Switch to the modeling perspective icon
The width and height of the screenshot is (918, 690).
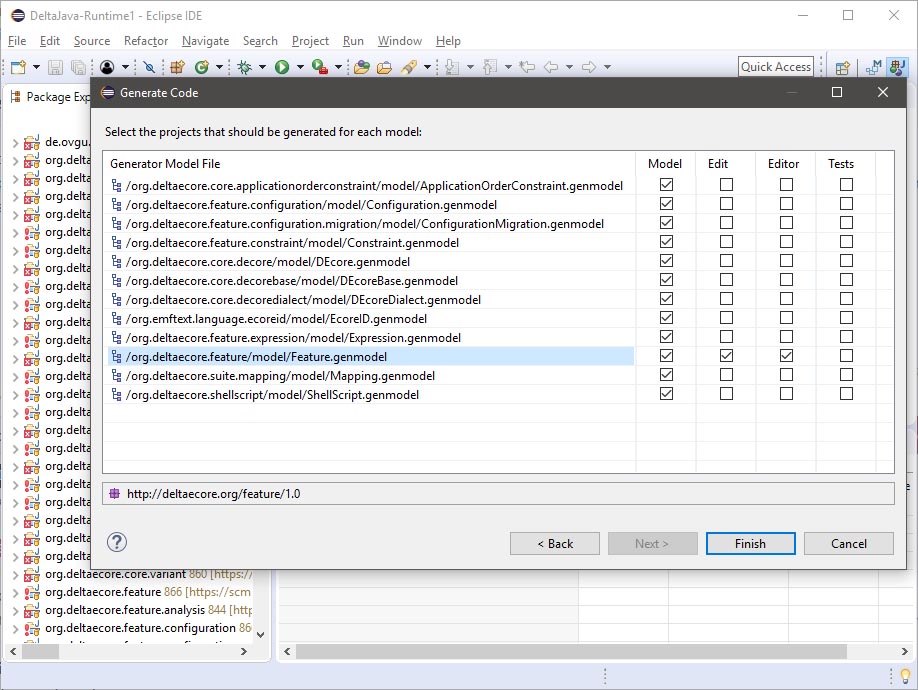874,67
